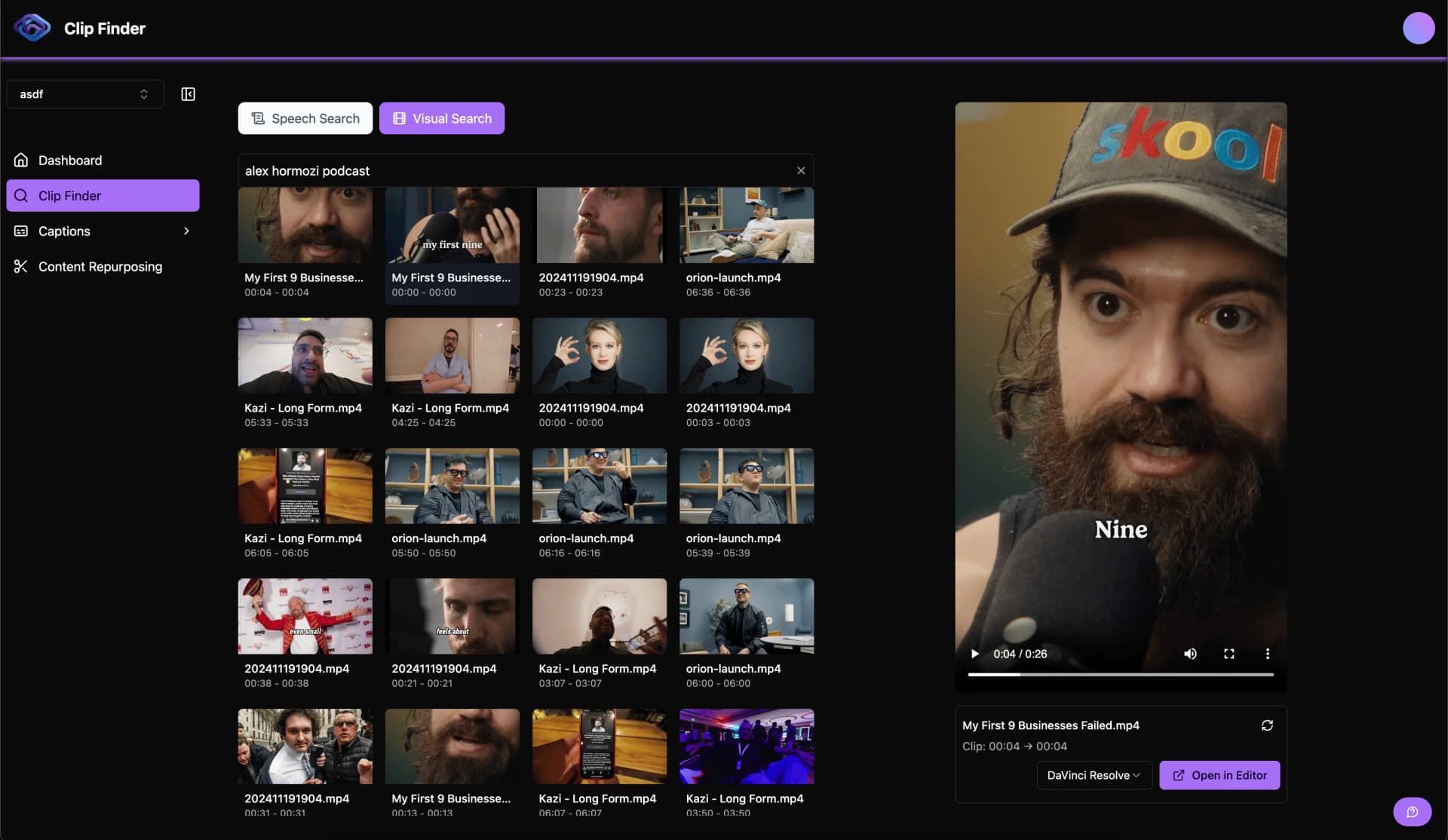Screen dimensions: 1448x840
Task: Click the 0:04 / 0:26 time display
Action: (1020, 654)
